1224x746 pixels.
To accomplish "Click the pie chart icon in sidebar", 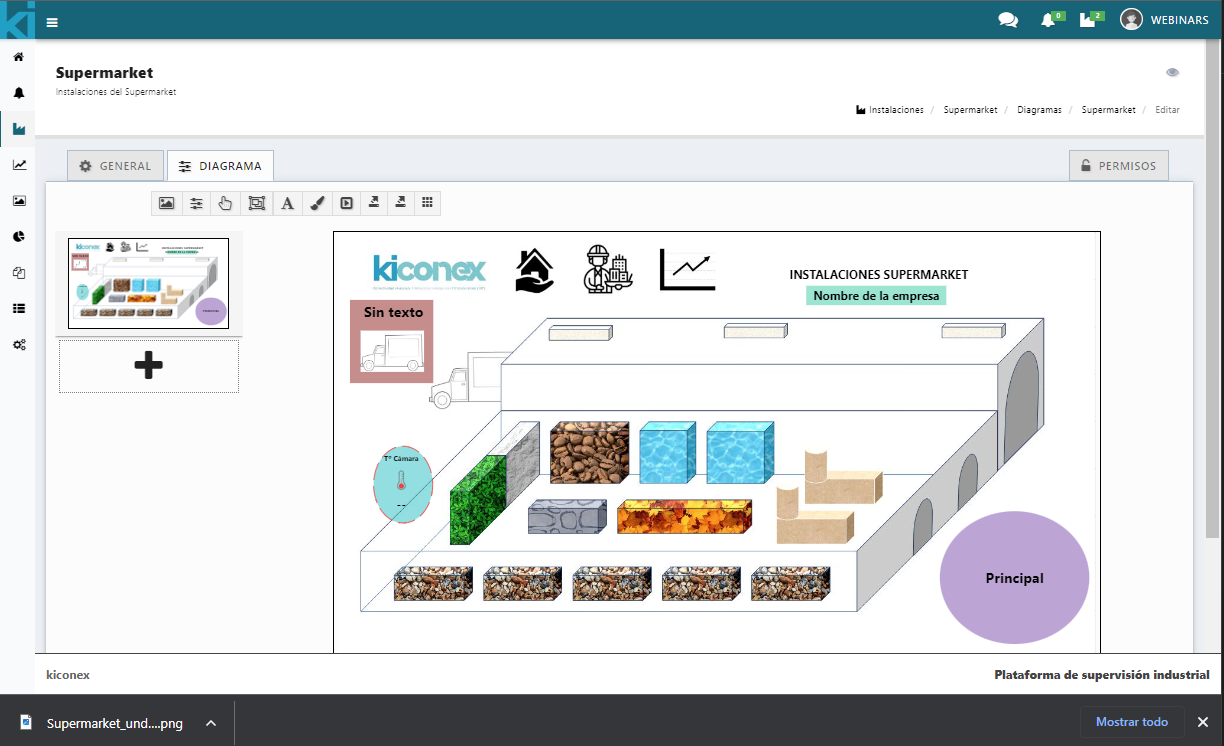I will [19, 237].
